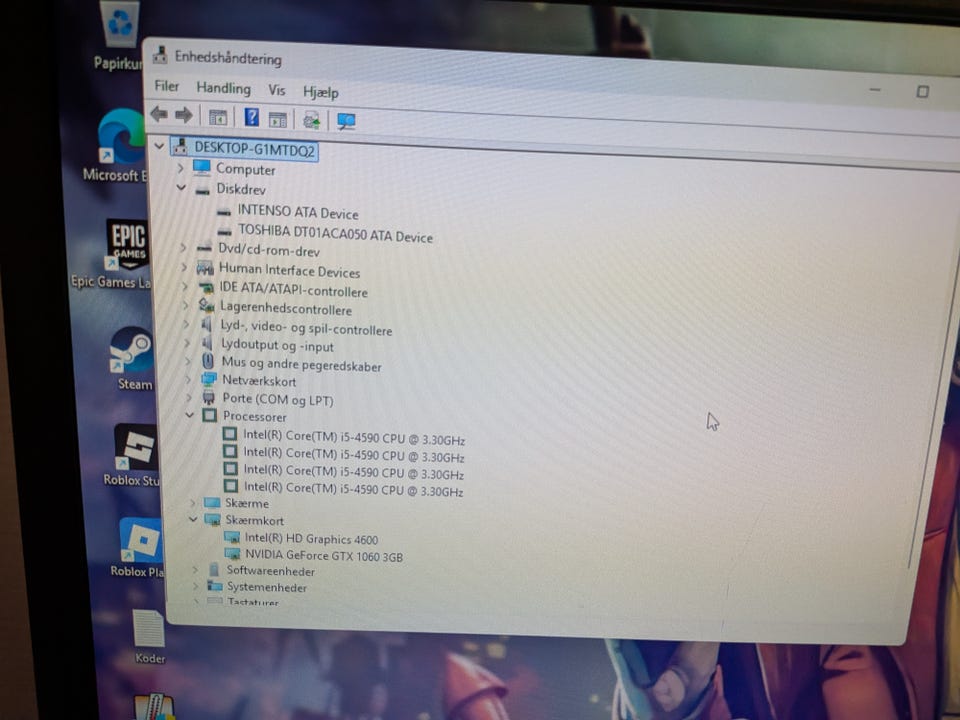
Task: Expand the Human Interface Devices category
Action: coord(184,267)
